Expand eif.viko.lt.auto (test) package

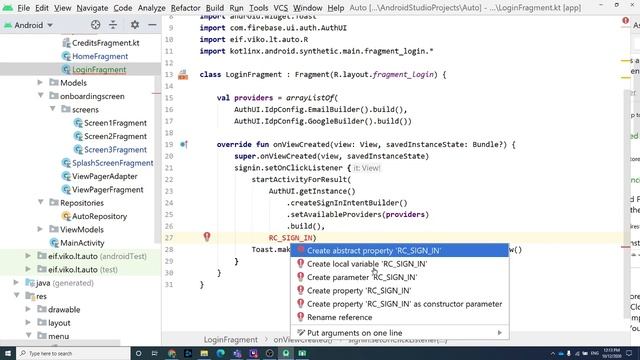28,269
